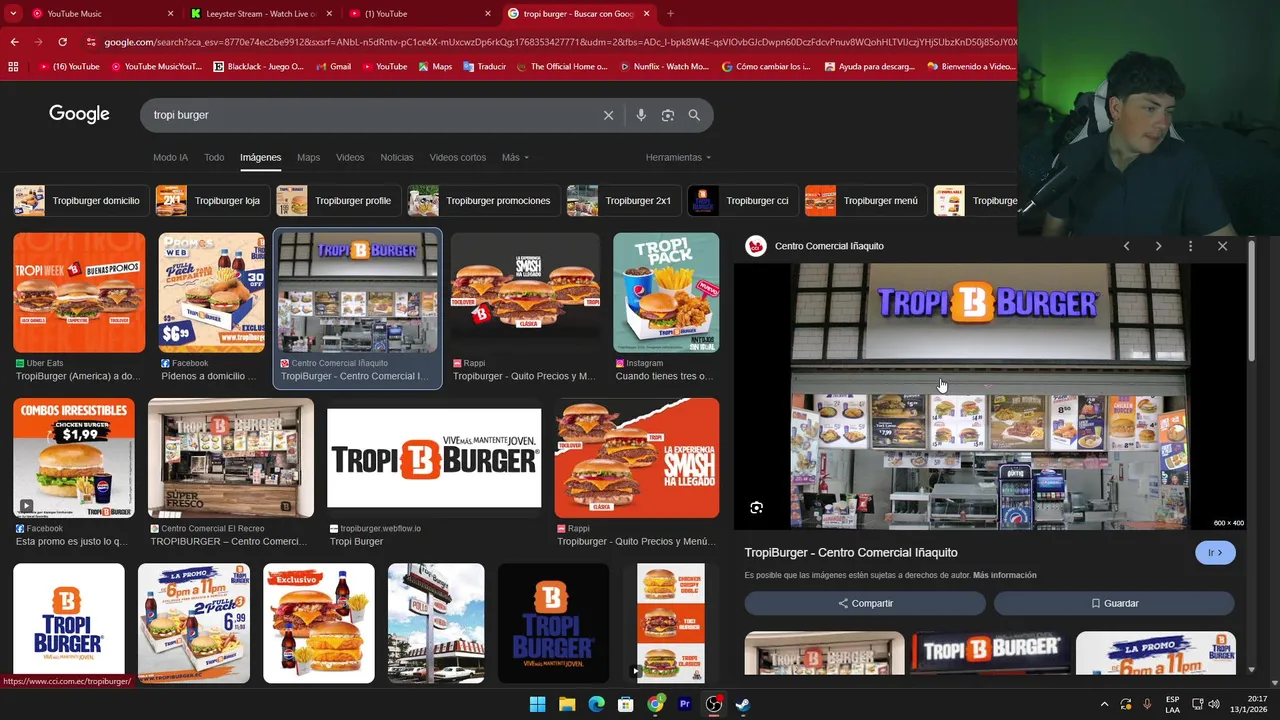Show previous image in preview panel
Image resolution: width=1280 pixels, height=720 pixels.
tap(1126, 246)
